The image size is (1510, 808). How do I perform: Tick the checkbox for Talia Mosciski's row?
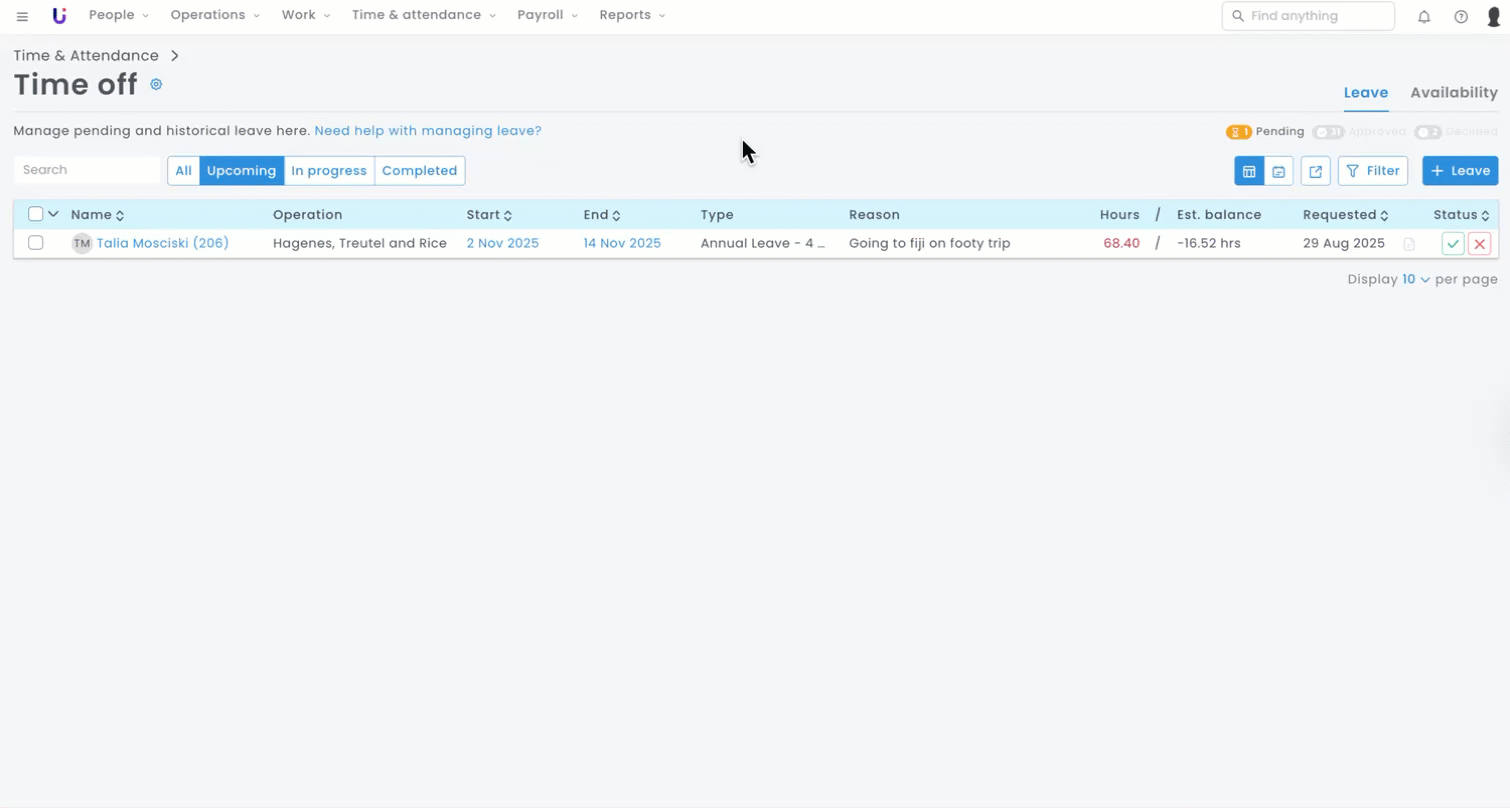pos(36,243)
